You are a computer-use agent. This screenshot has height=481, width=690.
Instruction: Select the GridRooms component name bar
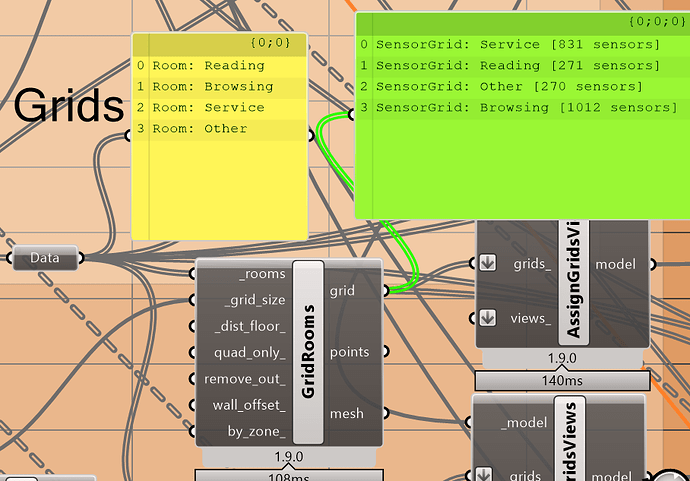[x=307, y=352]
